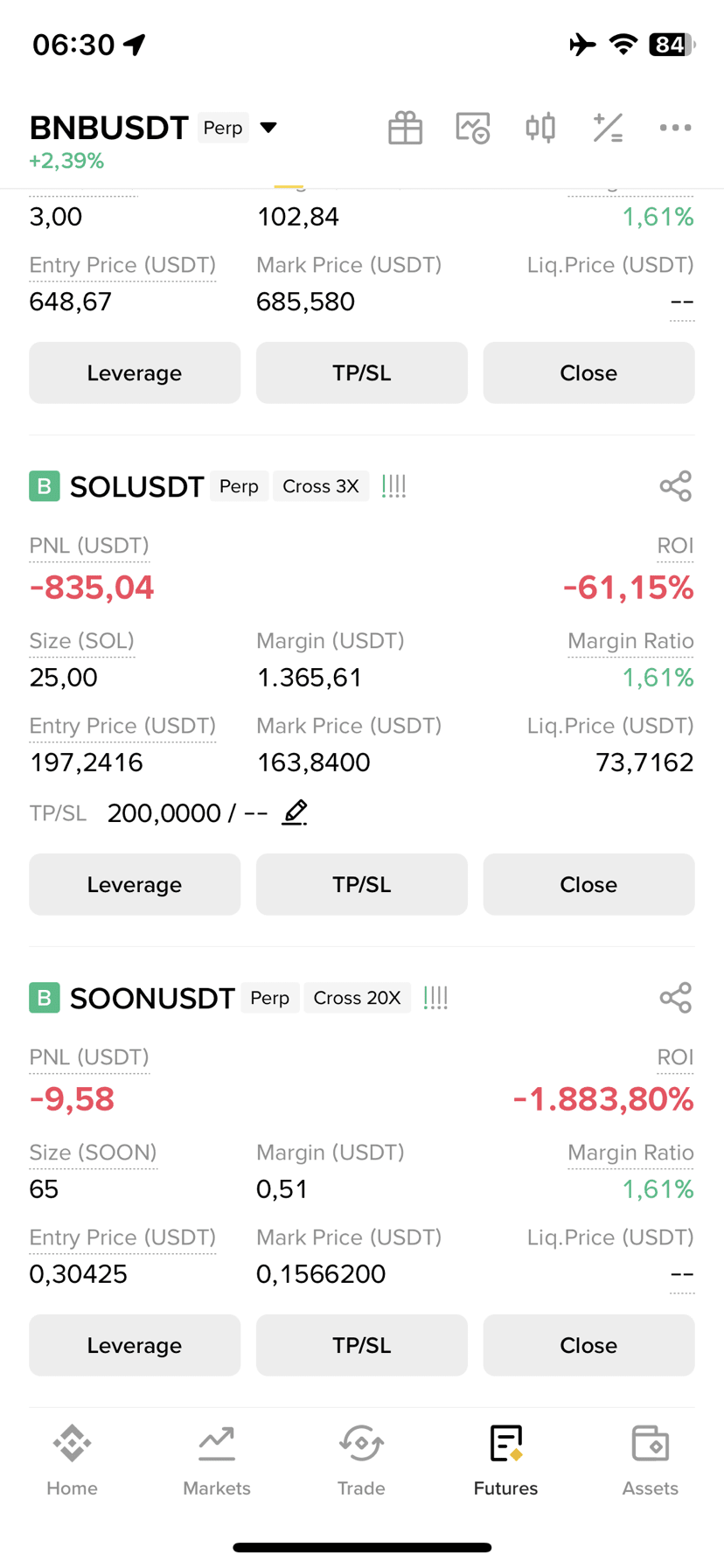Screen dimensions: 724x1568
Task: Open the candlestick chart icon
Action: coord(540,128)
